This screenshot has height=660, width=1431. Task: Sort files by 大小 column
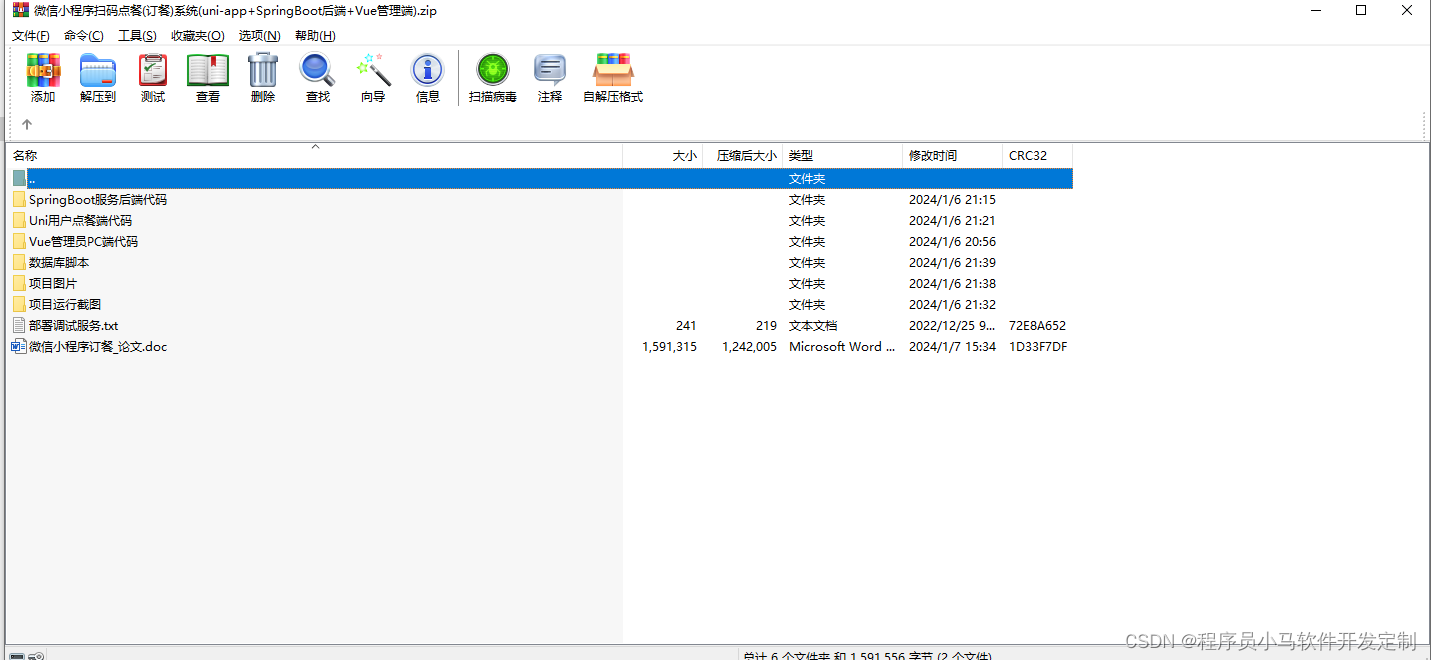click(684, 155)
